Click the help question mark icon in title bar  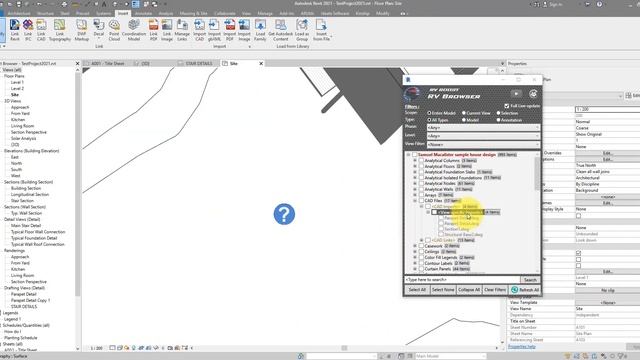pyautogui.click(x=599, y=4)
